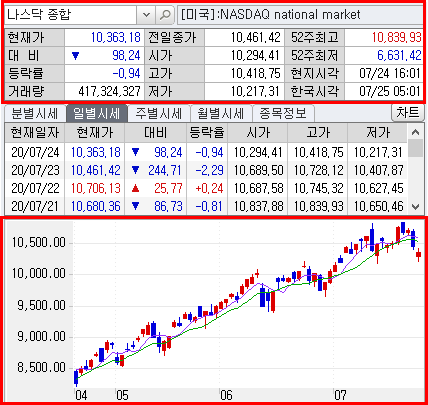The width and height of the screenshot is (428, 405).
Task: Select the 20/07/22 row with red price
Action: (206, 188)
